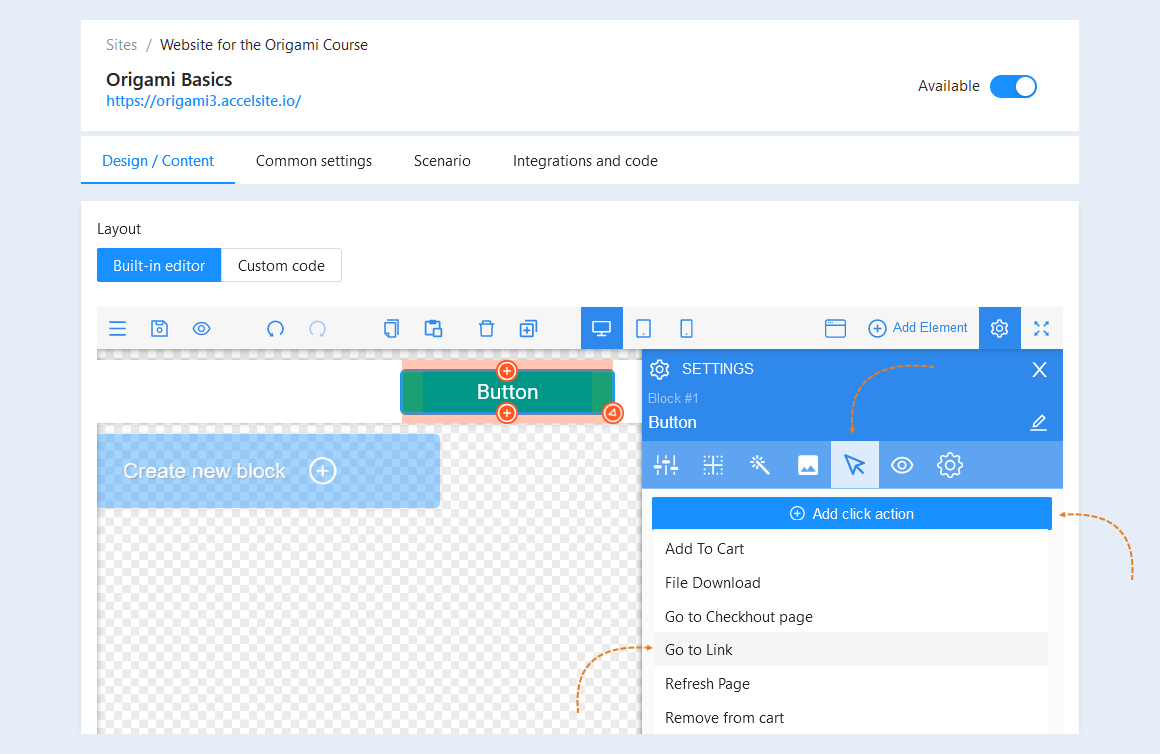1160x754 pixels.
Task: Choose File Download action
Action: click(851, 583)
